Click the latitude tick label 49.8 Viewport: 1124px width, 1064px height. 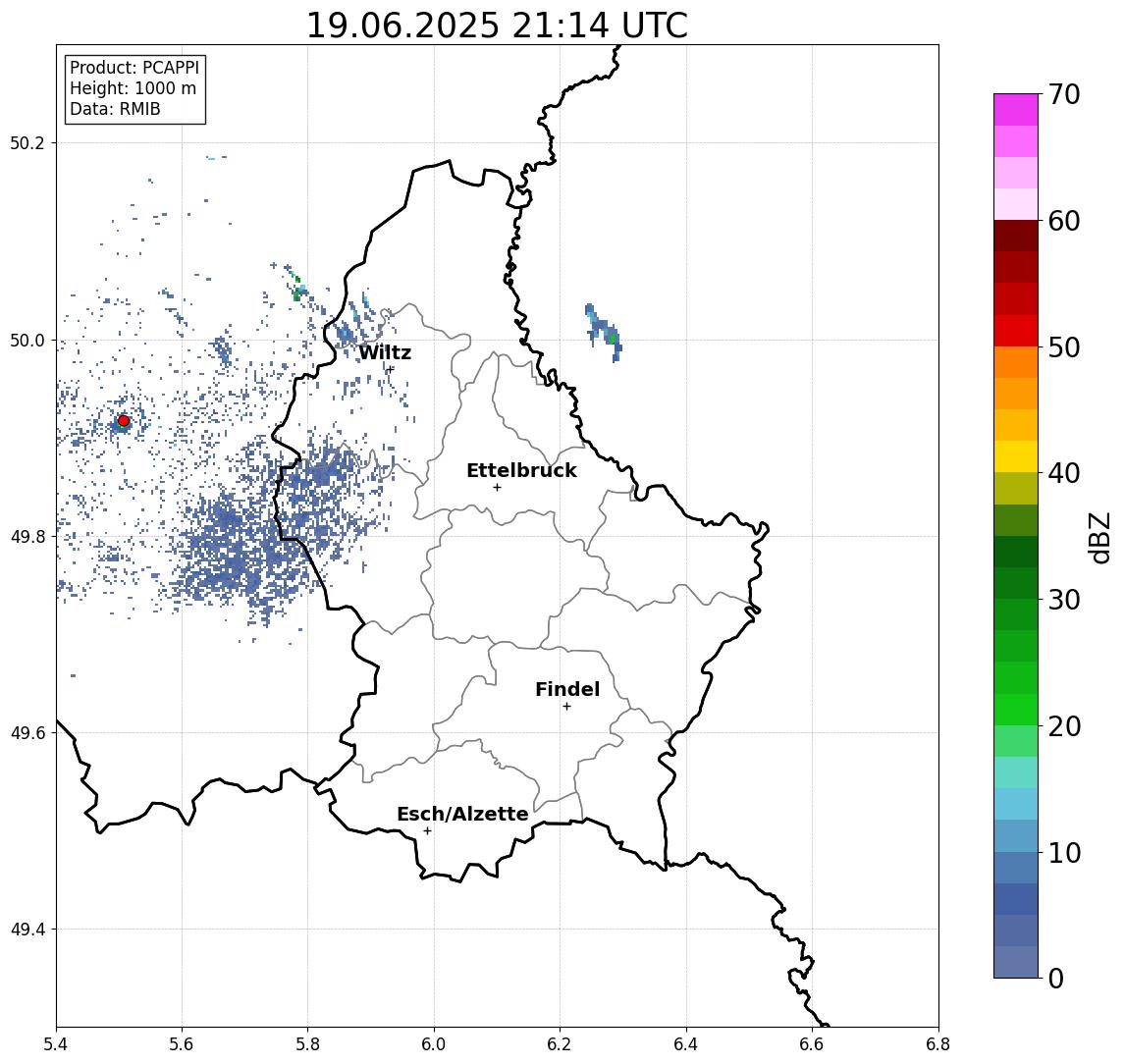tap(27, 537)
